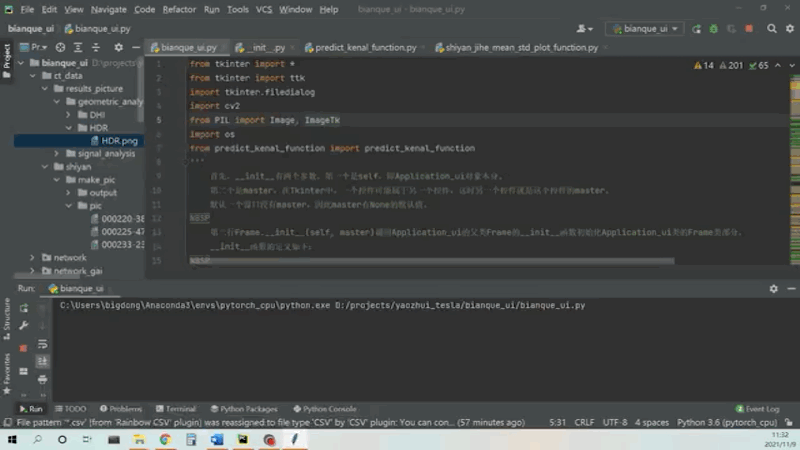Switch to predict_kenal_function.py tab

point(366,47)
